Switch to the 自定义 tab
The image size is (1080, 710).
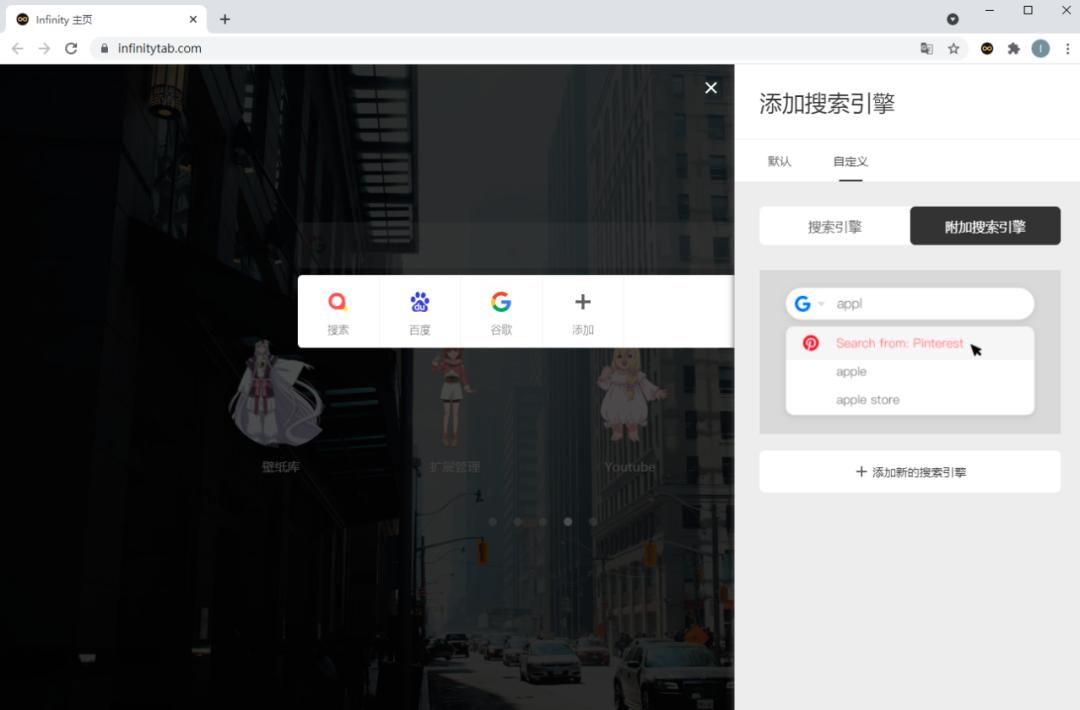pyautogui.click(x=849, y=161)
